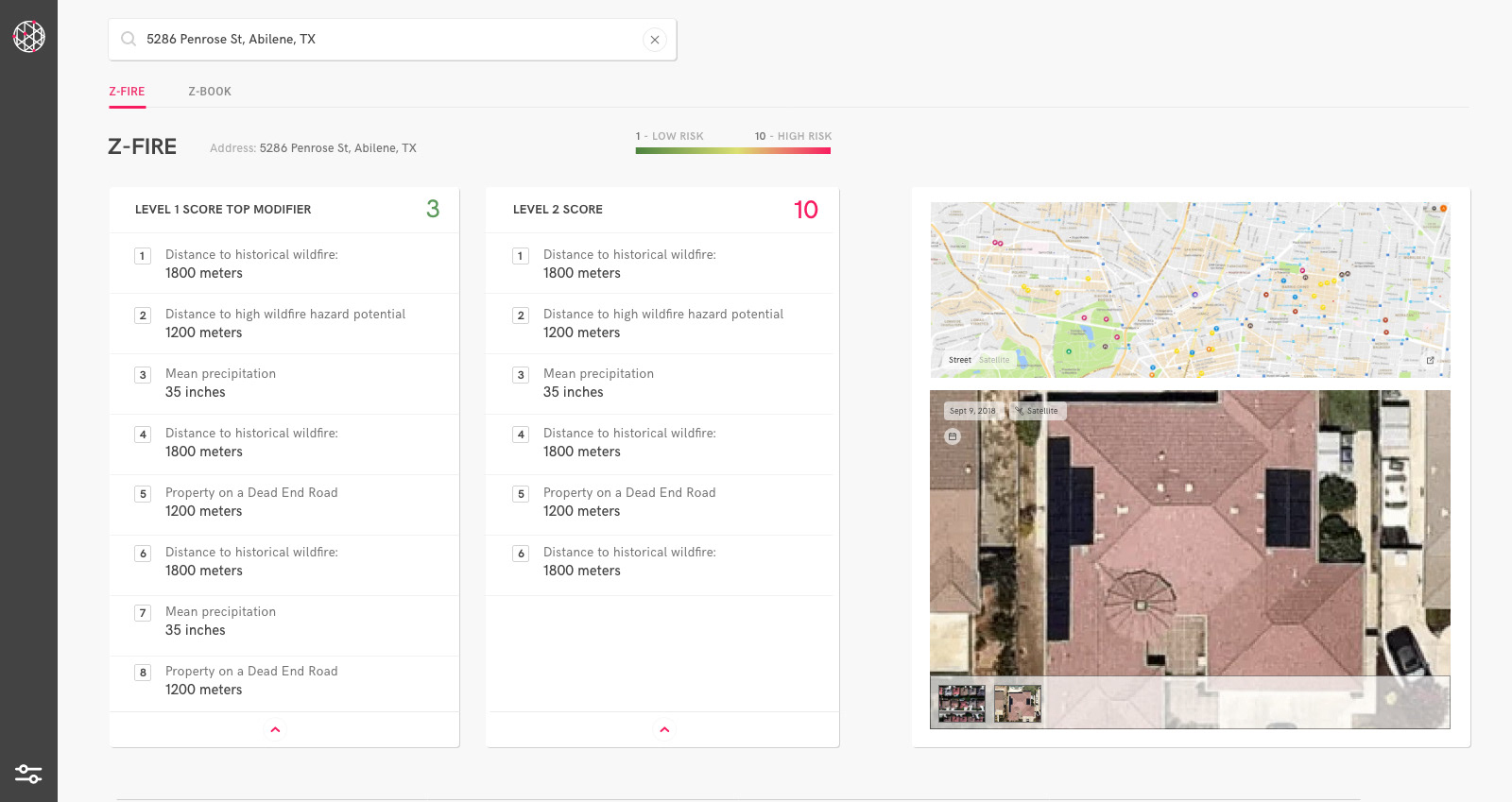The height and width of the screenshot is (802, 1512).
Task: Click the Level 2 score value 10
Action: (x=806, y=210)
